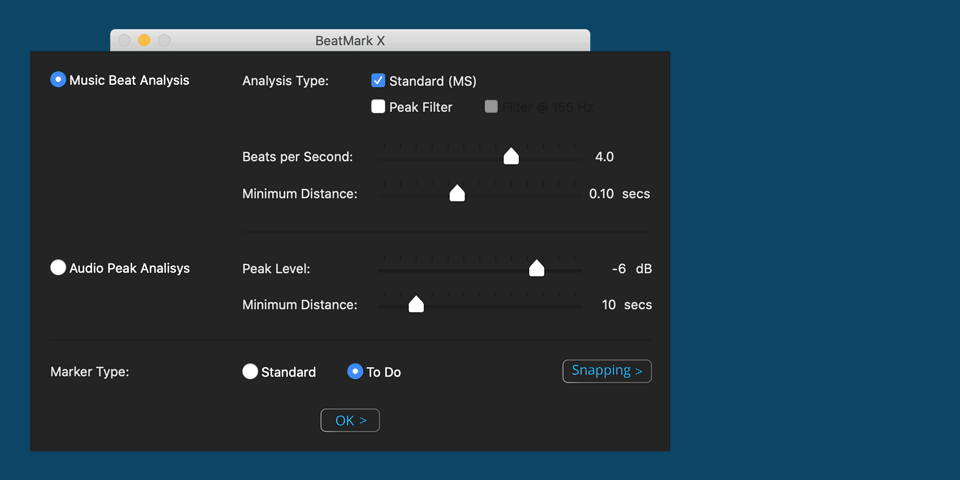
Task: Click the 4.0 beats per second value
Action: tap(604, 157)
